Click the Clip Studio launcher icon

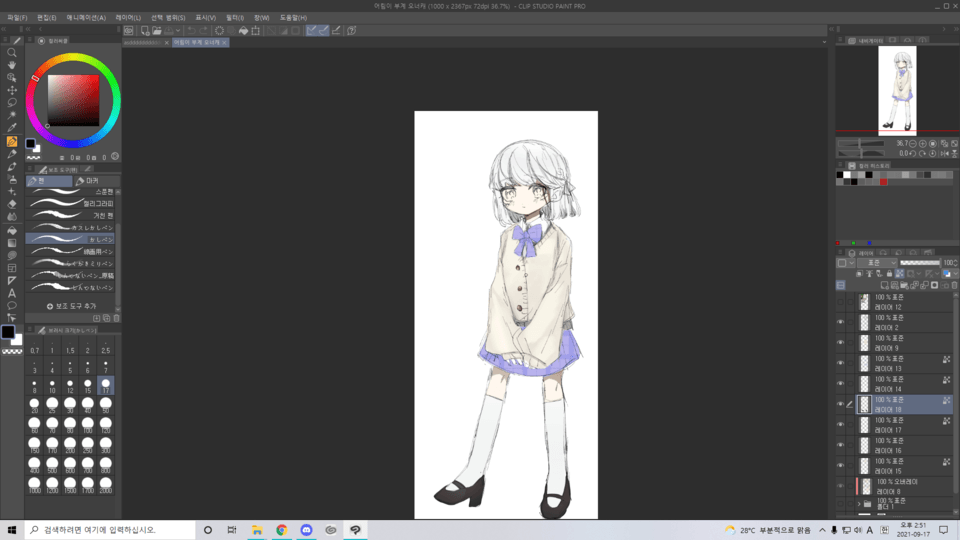129,30
